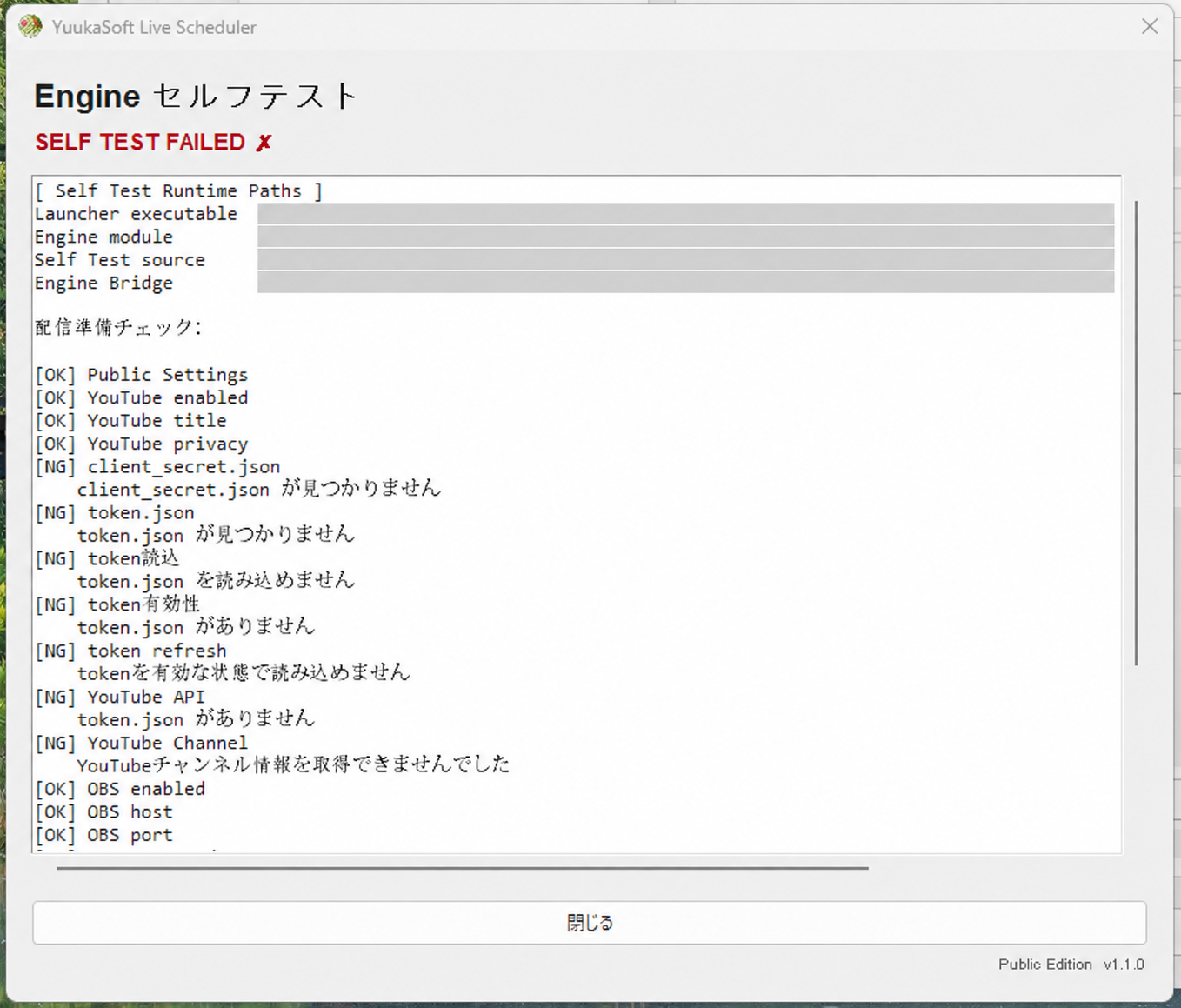Image resolution: width=1181 pixels, height=1008 pixels.
Task: Click the '[NG] token refresh' line
Action: click(130, 651)
